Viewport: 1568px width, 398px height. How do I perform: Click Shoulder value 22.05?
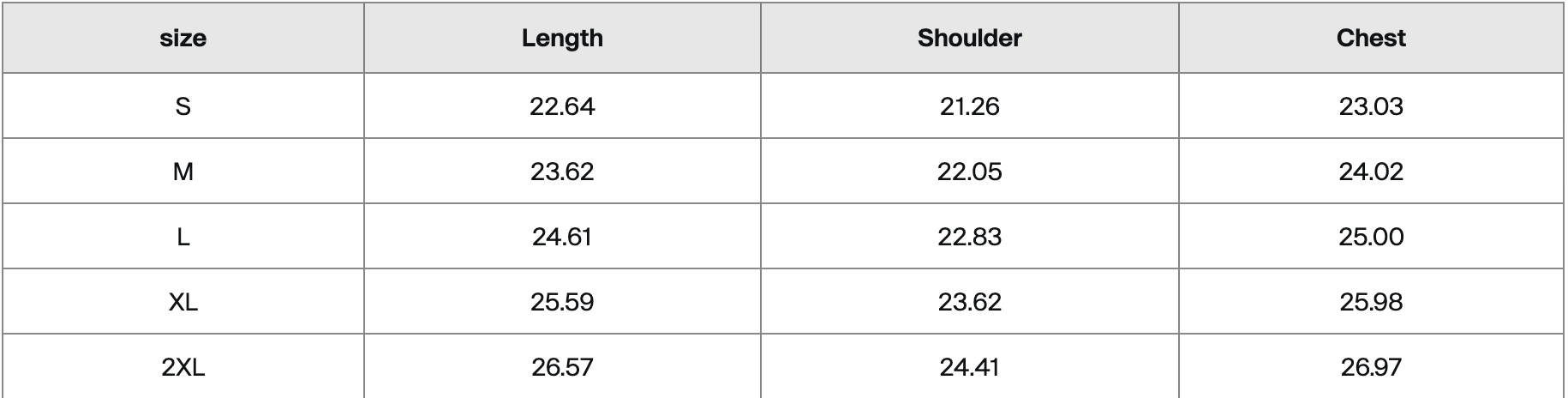(x=969, y=172)
